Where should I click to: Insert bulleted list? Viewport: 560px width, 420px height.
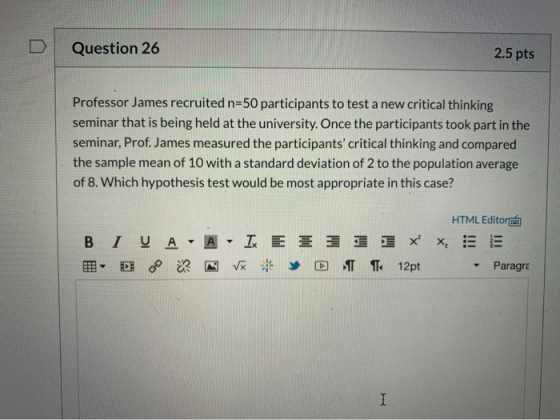(x=469, y=242)
